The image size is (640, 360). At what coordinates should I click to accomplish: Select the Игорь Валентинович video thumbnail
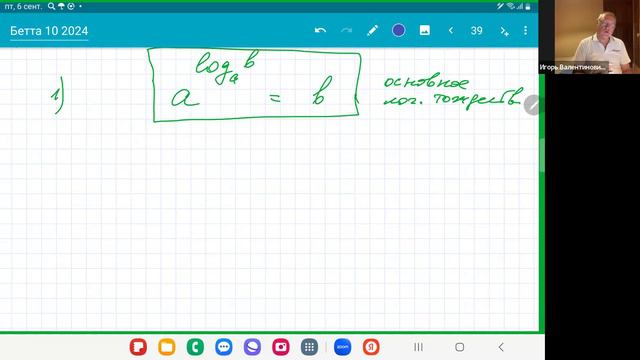pos(589,37)
